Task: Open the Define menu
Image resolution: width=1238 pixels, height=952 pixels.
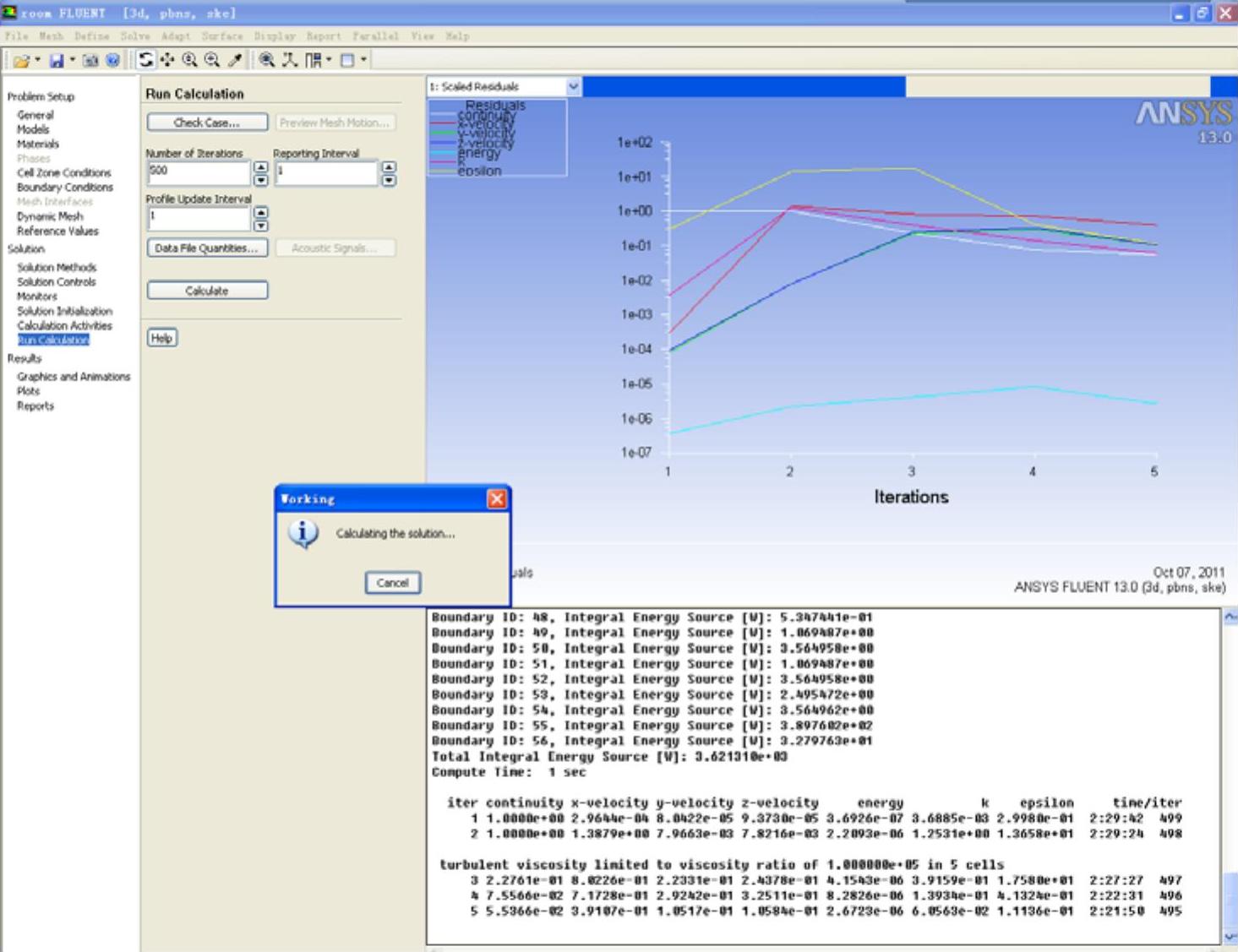Action: click(91, 36)
